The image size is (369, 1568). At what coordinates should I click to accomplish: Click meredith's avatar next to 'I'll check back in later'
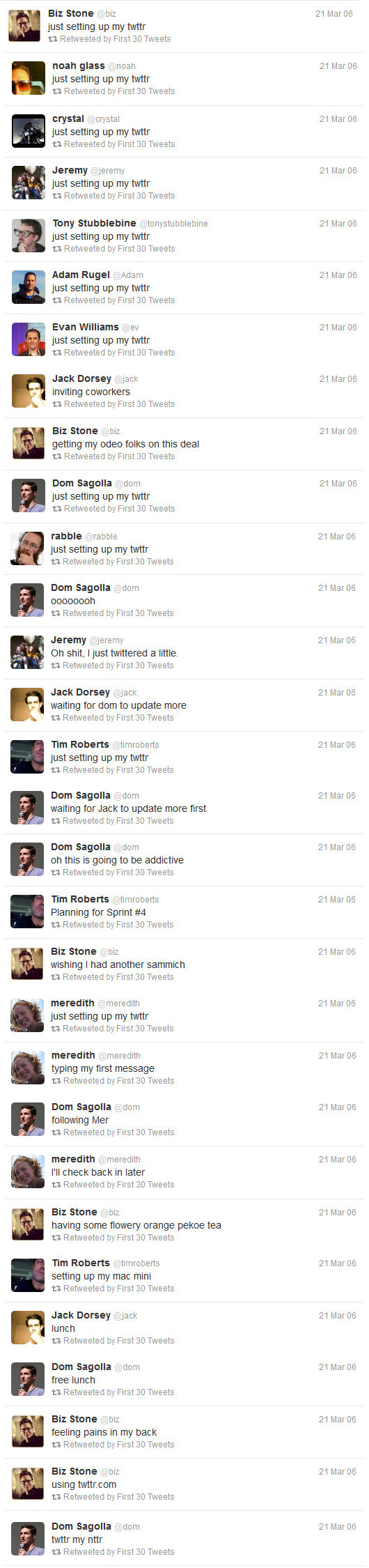[28, 1171]
